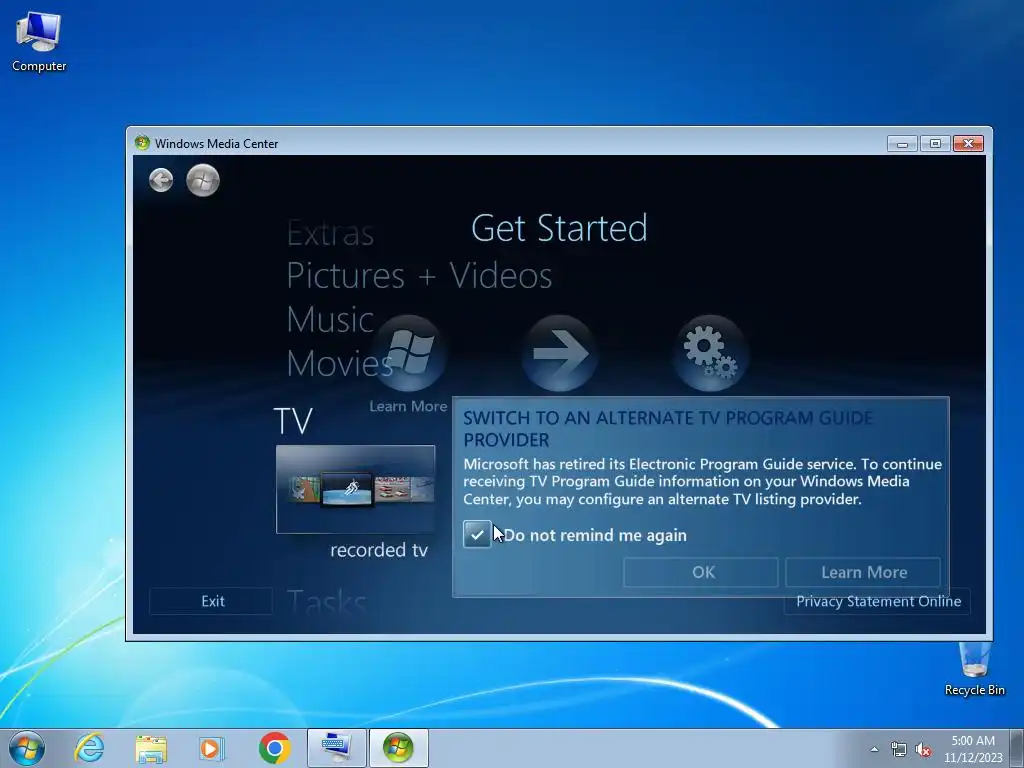The height and width of the screenshot is (768, 1024).
Task: Click the network tray icon
Action: click(899, 749)
